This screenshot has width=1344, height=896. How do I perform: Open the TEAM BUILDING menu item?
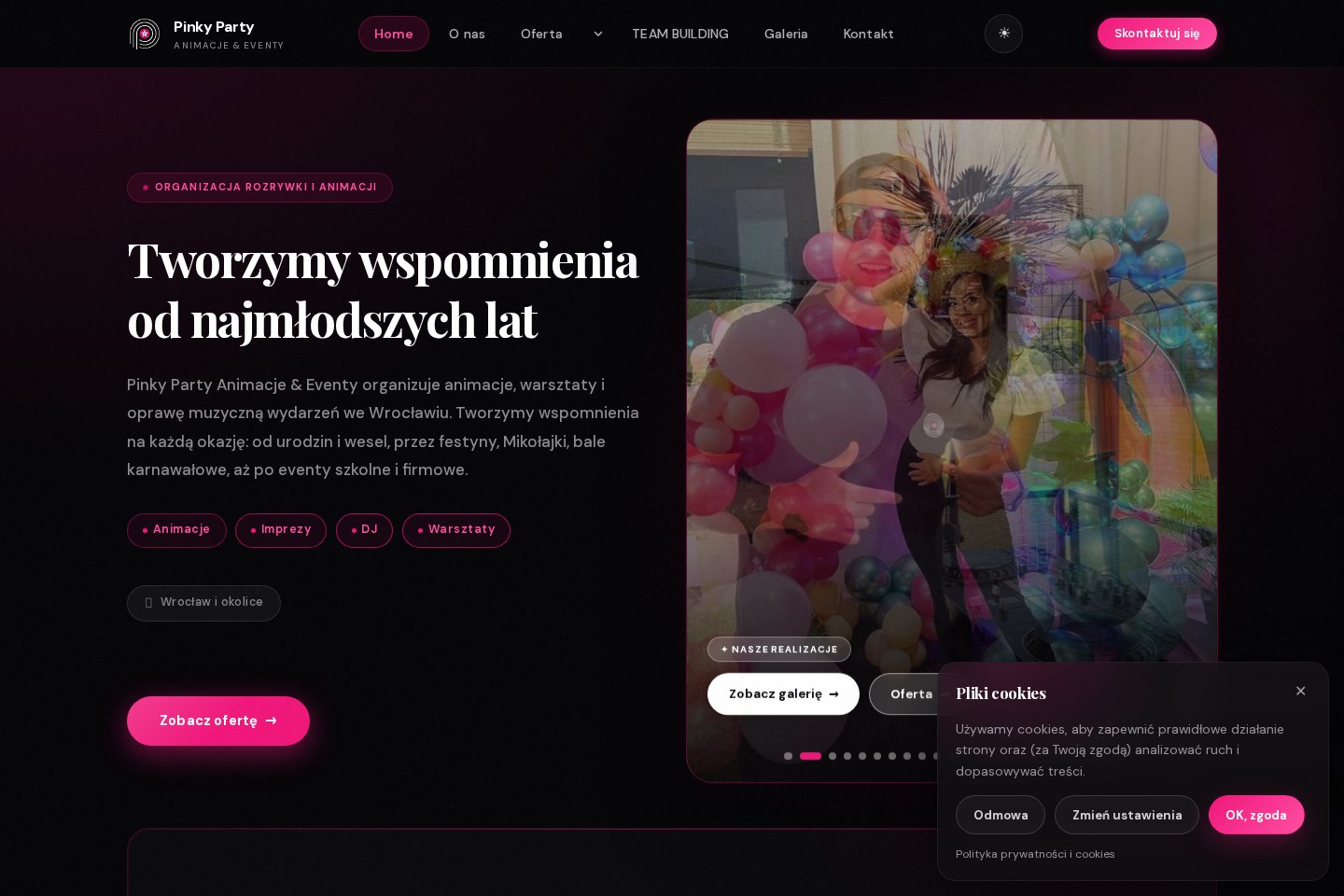point(680,34)
